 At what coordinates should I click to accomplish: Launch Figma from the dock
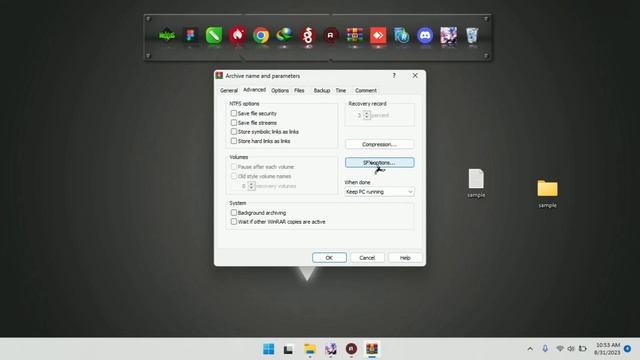[x=190, y=36]
